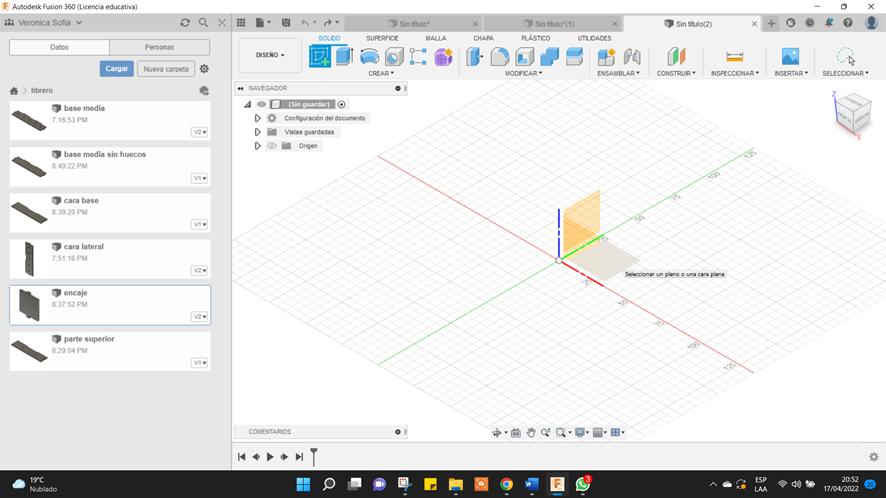This screenshot has width=886, height=498.
Task: Expand Vistas guardadas node
Action: pyautogui.click(x=257, y=132)
